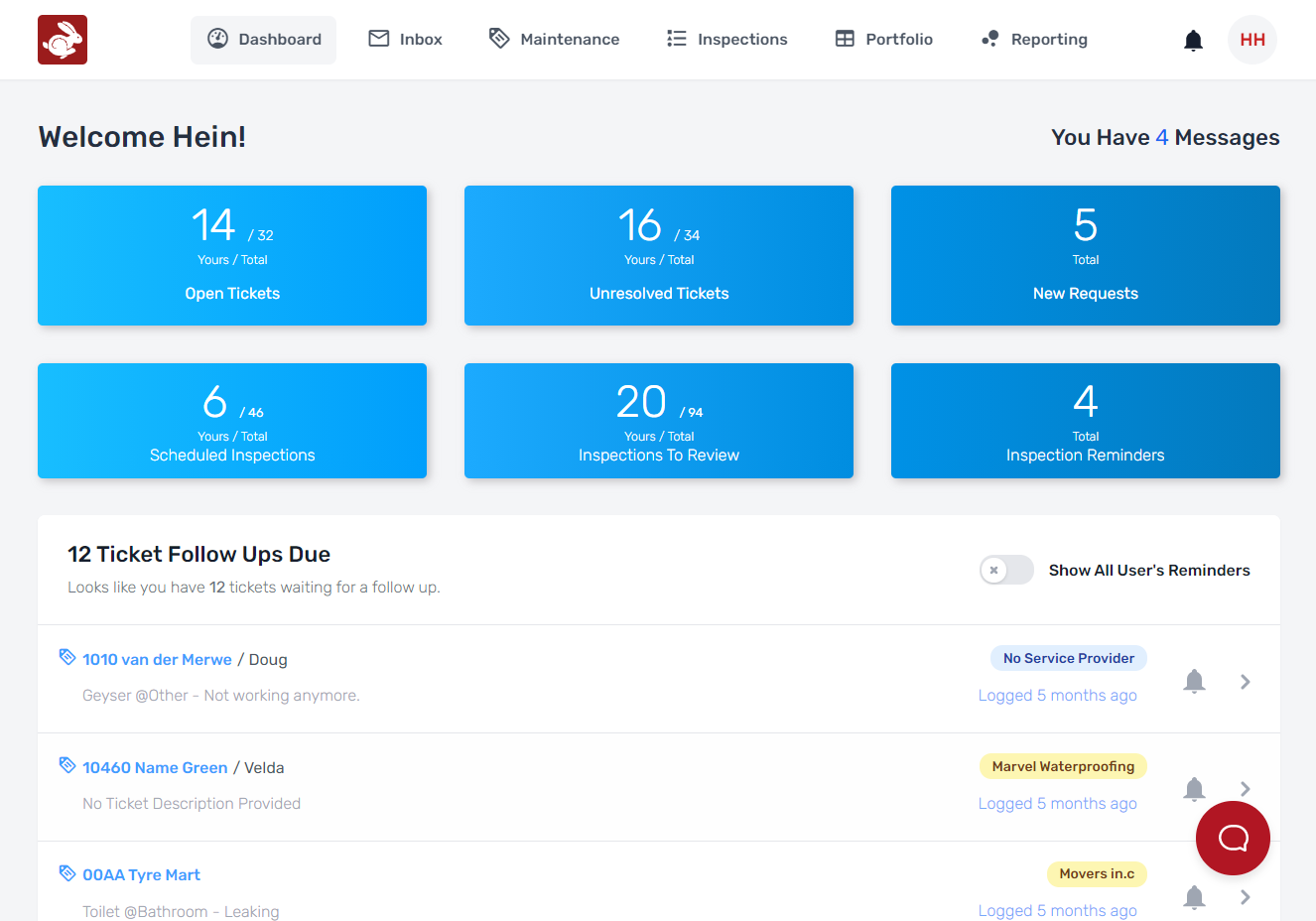Expand the 1010 van der Merwe ticket chevron

1245,682
